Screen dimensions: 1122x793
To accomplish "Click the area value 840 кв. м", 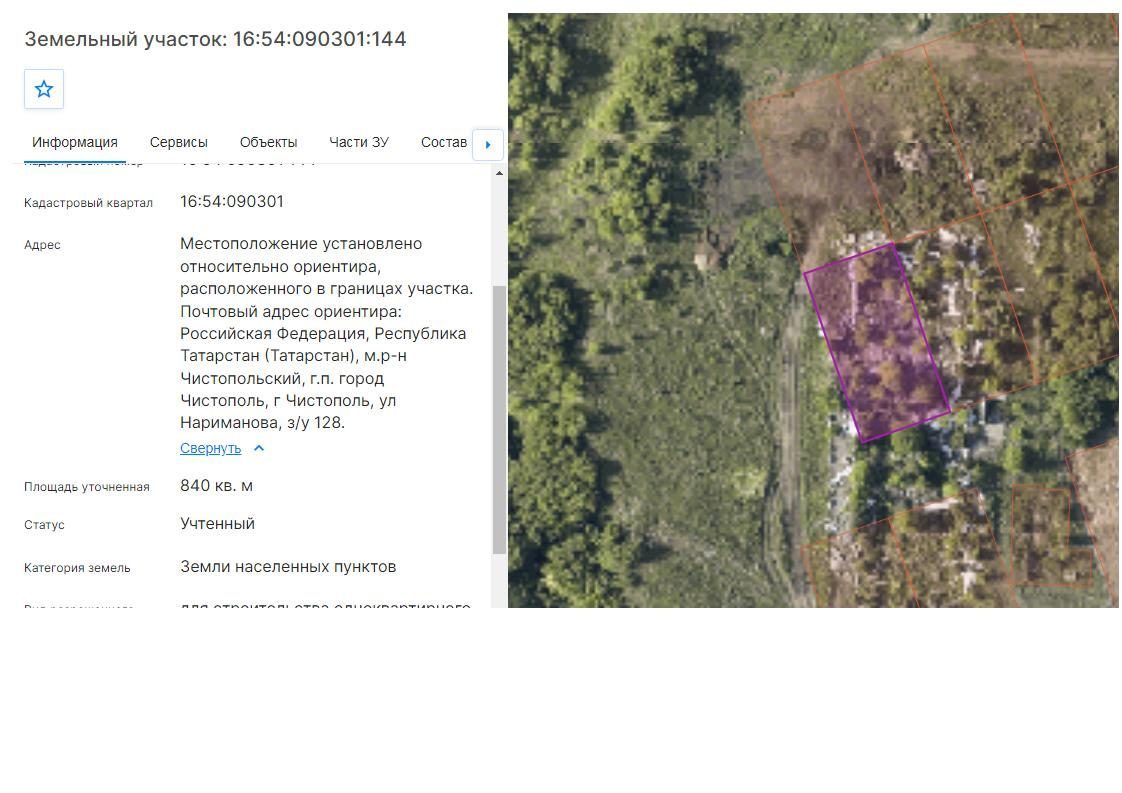I will (216, 486).
